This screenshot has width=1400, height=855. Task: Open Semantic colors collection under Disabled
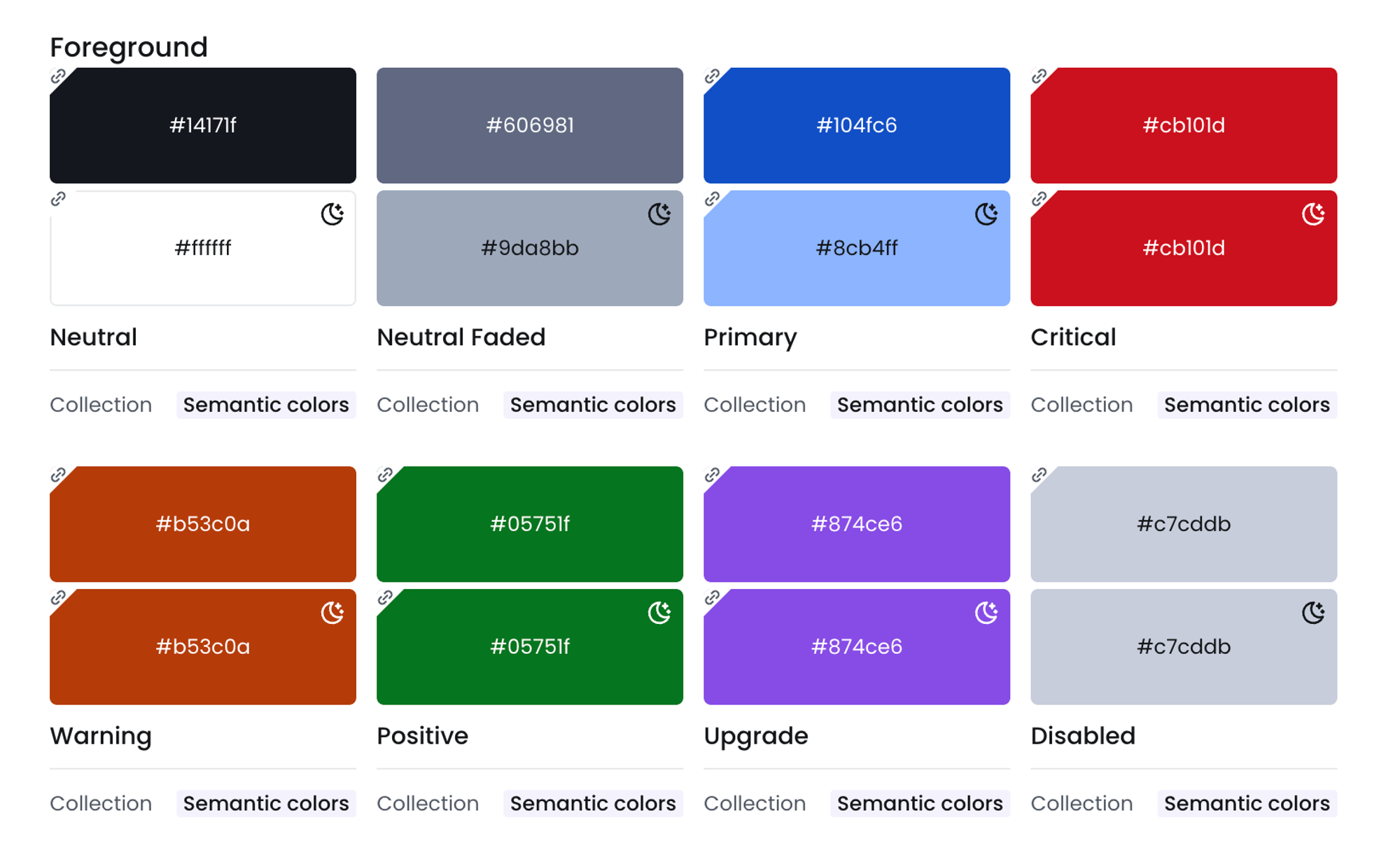[x=1247, y=803]
